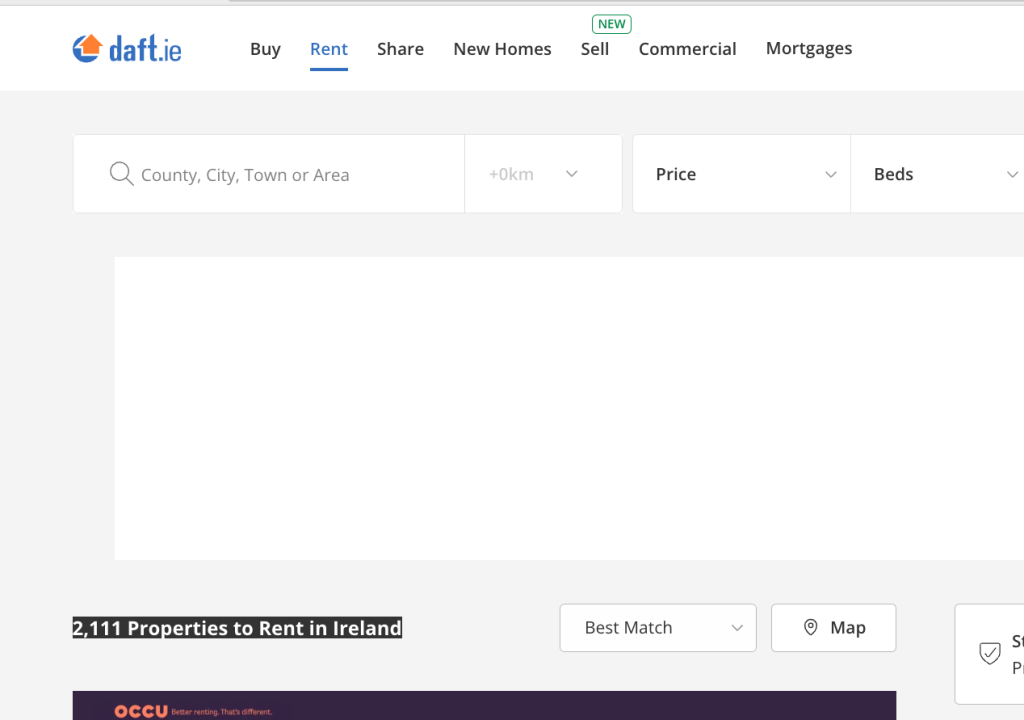Screen dimensions: 1024x720
Task: Open the Buy section
Action: pos(265,49)
